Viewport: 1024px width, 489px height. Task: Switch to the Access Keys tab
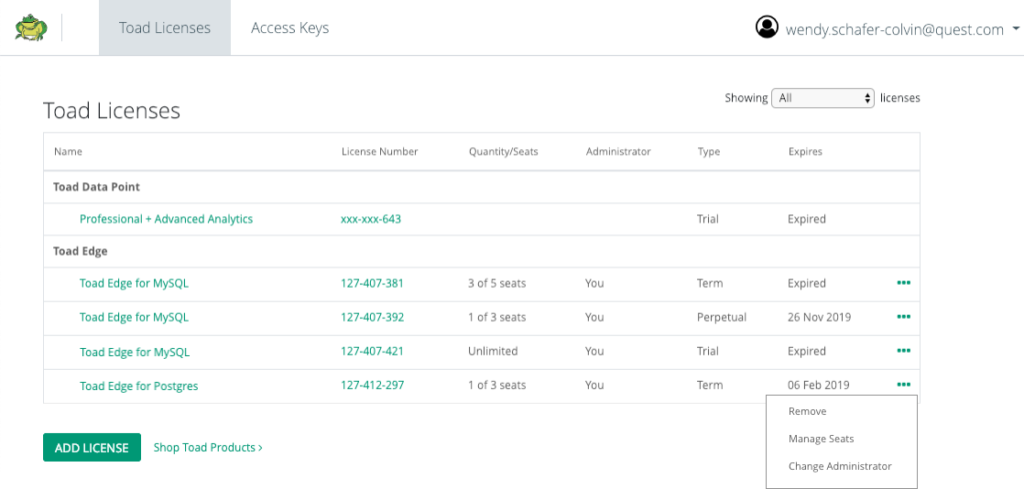[x=290, y=28]
